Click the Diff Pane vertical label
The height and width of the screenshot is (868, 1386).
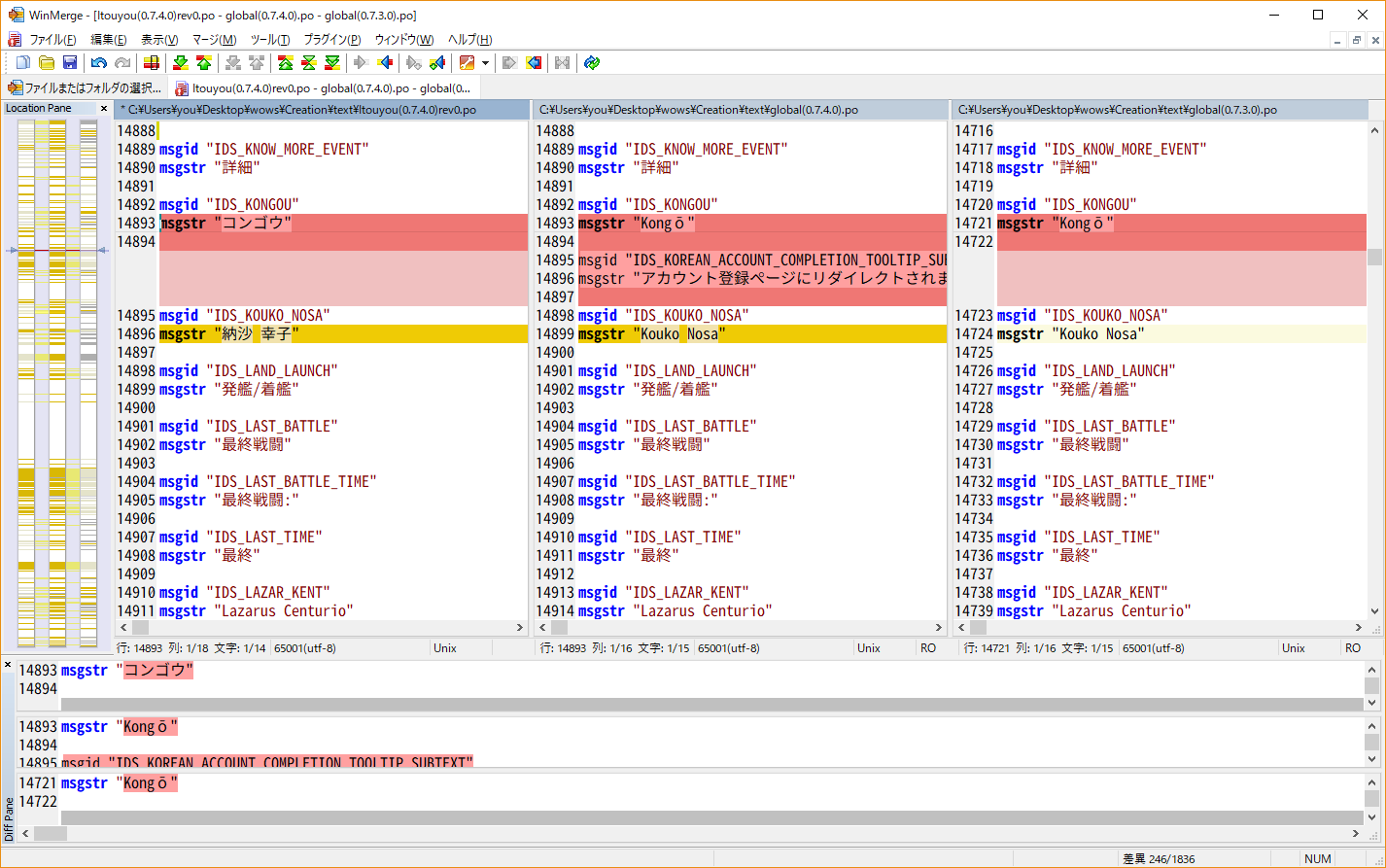coord(9,818)
